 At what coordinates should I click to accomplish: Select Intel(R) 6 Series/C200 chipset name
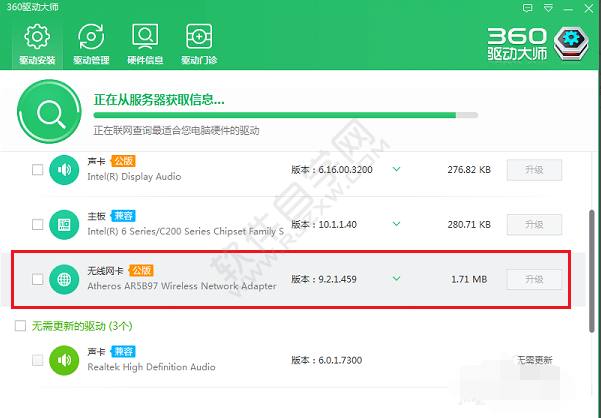(186, 232)
